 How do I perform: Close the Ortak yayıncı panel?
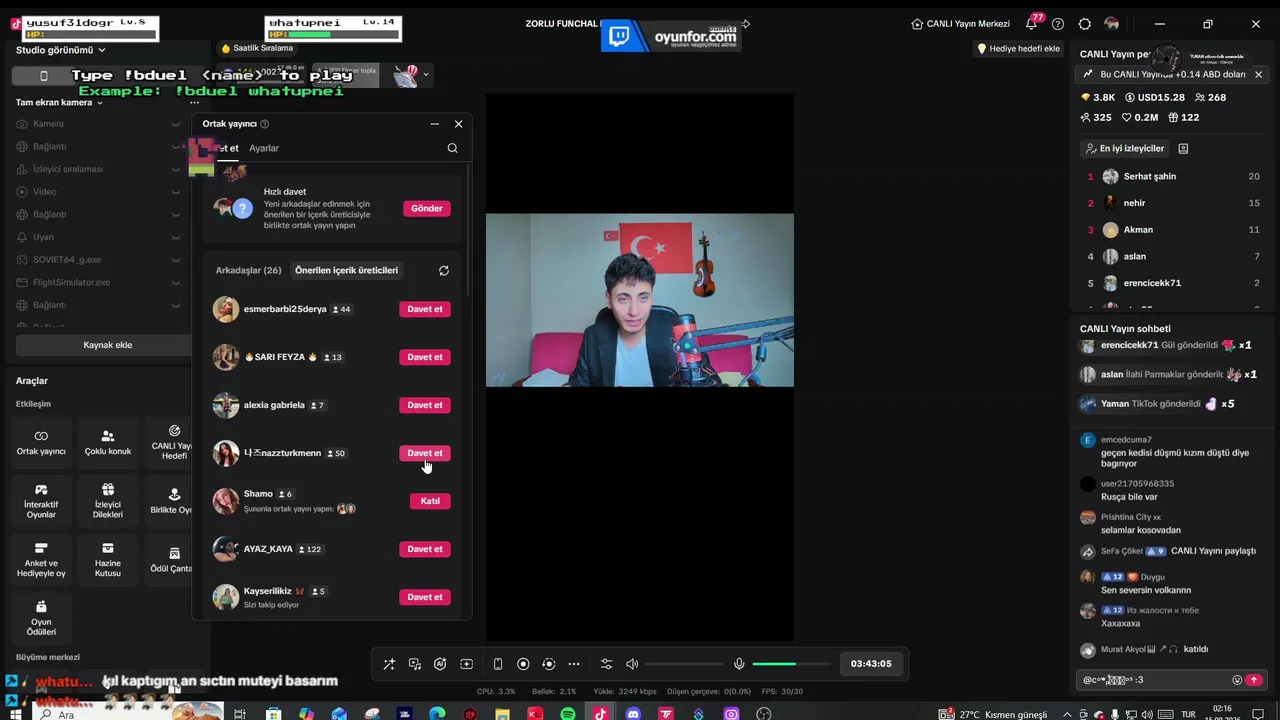459,124
